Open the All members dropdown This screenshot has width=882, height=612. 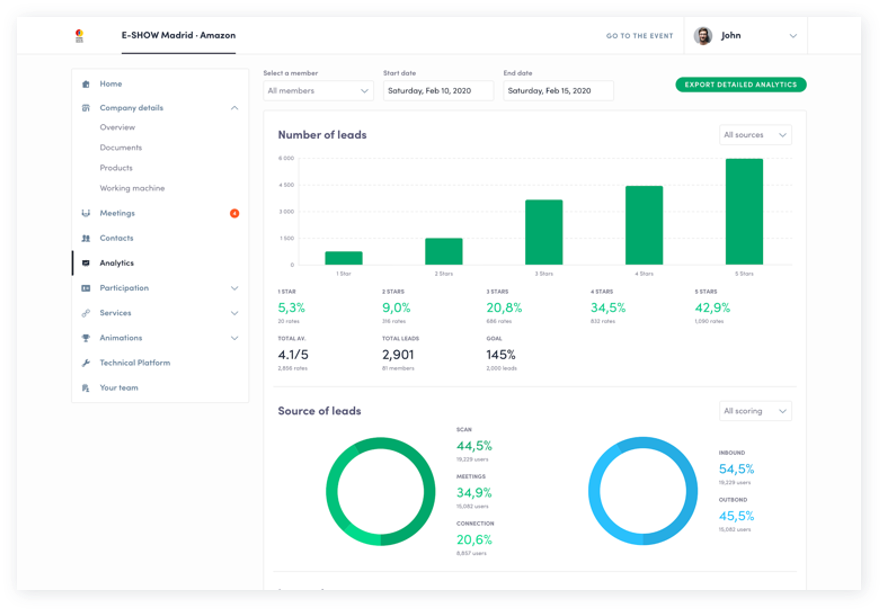(318, 91)
